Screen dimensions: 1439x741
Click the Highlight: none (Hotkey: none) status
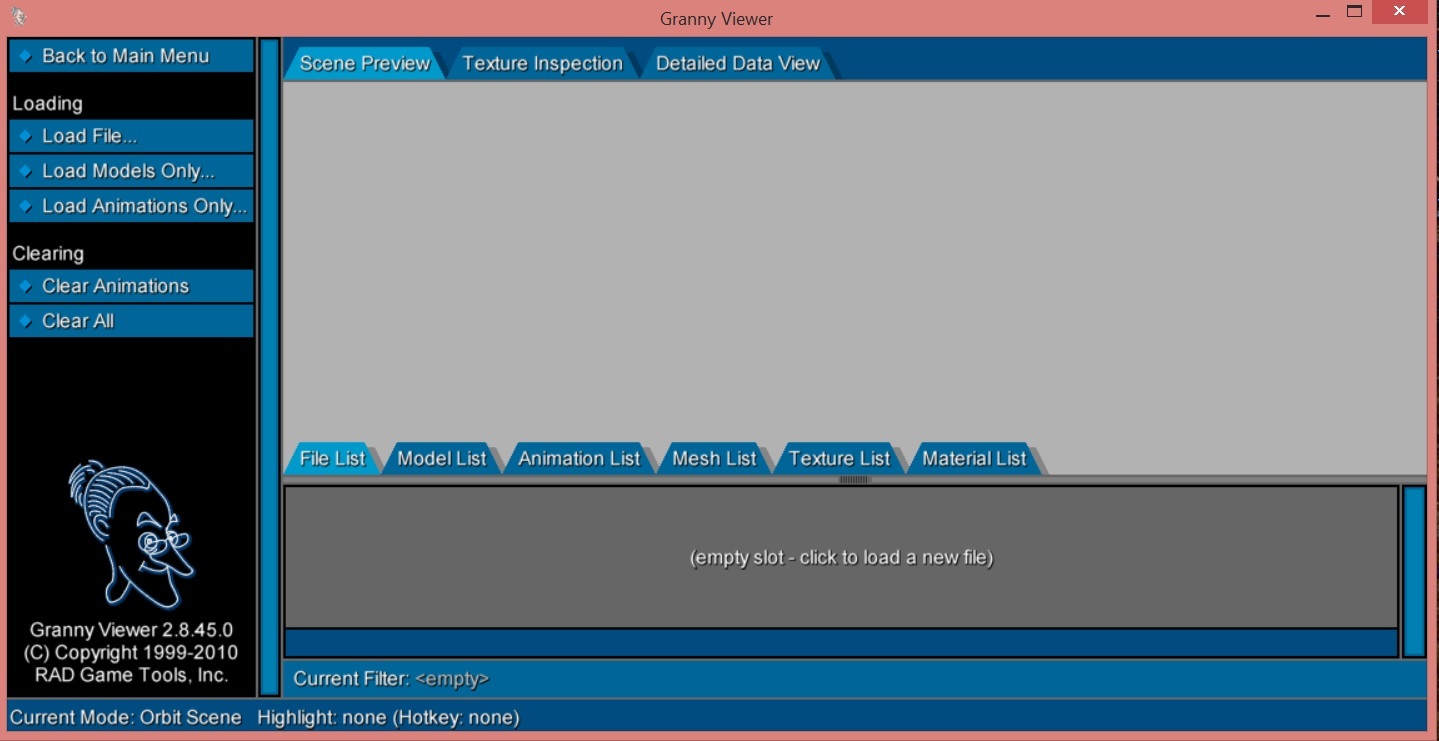point(388,717)
